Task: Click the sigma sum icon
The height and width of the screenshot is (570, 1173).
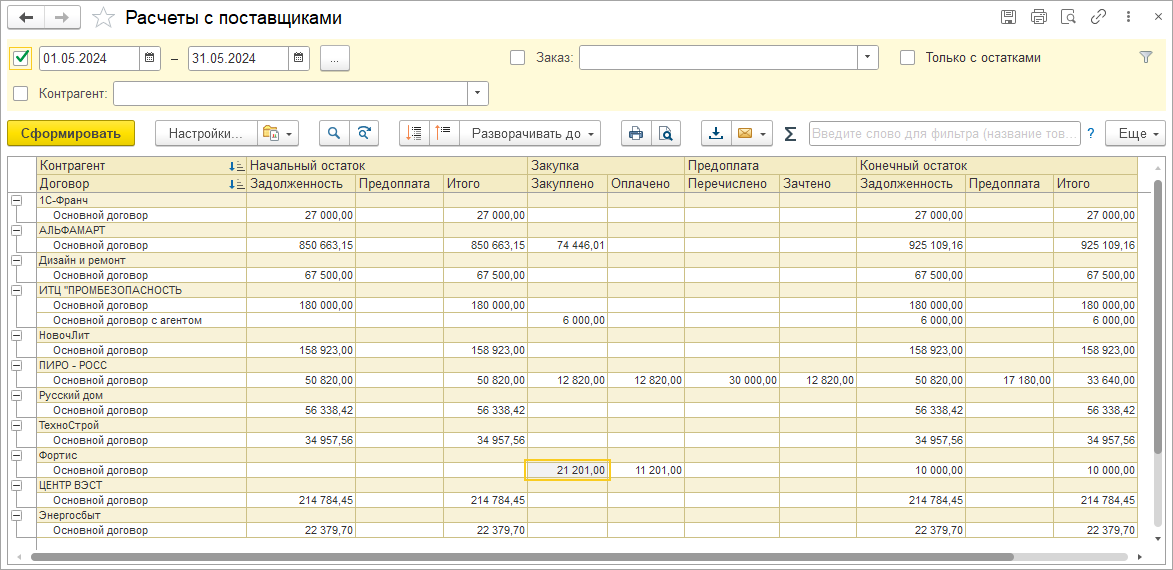Action: (790, 133)
